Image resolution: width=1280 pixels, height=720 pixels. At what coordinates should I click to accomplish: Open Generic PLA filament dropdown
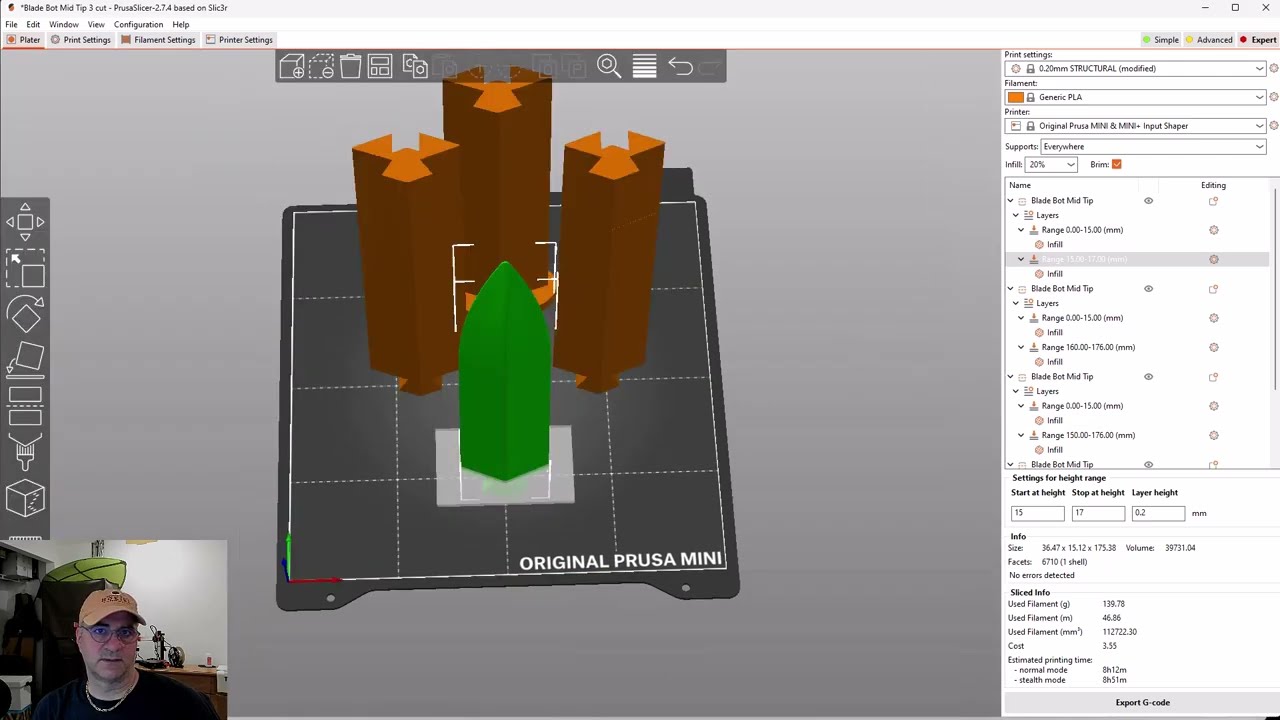(x=1136, y=97)
